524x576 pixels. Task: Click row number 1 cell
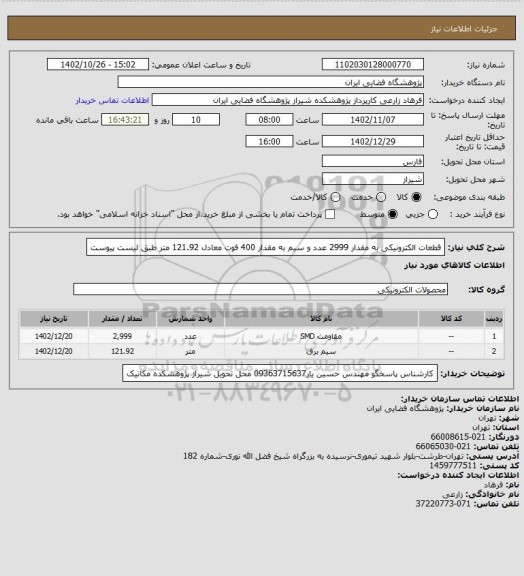click(494, 336)
